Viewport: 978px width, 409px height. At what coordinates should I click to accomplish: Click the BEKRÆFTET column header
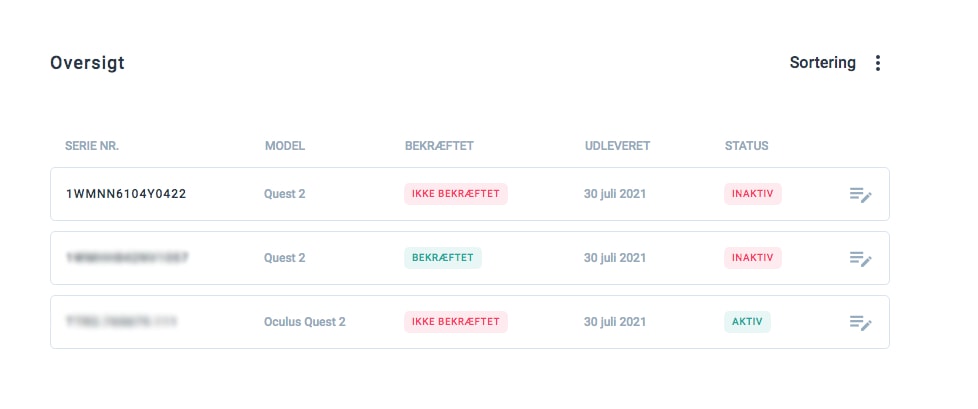pyautogui.click(x=439, y=146)
